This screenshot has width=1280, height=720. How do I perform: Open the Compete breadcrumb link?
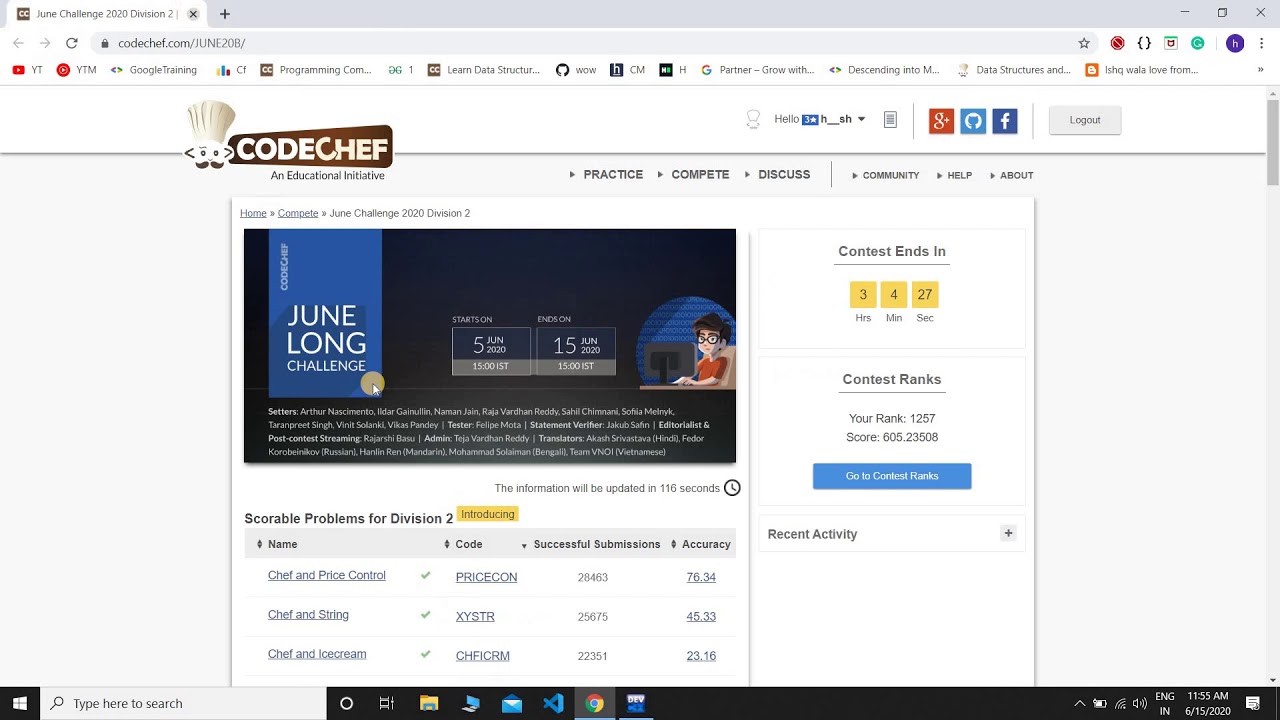[298, 213]
